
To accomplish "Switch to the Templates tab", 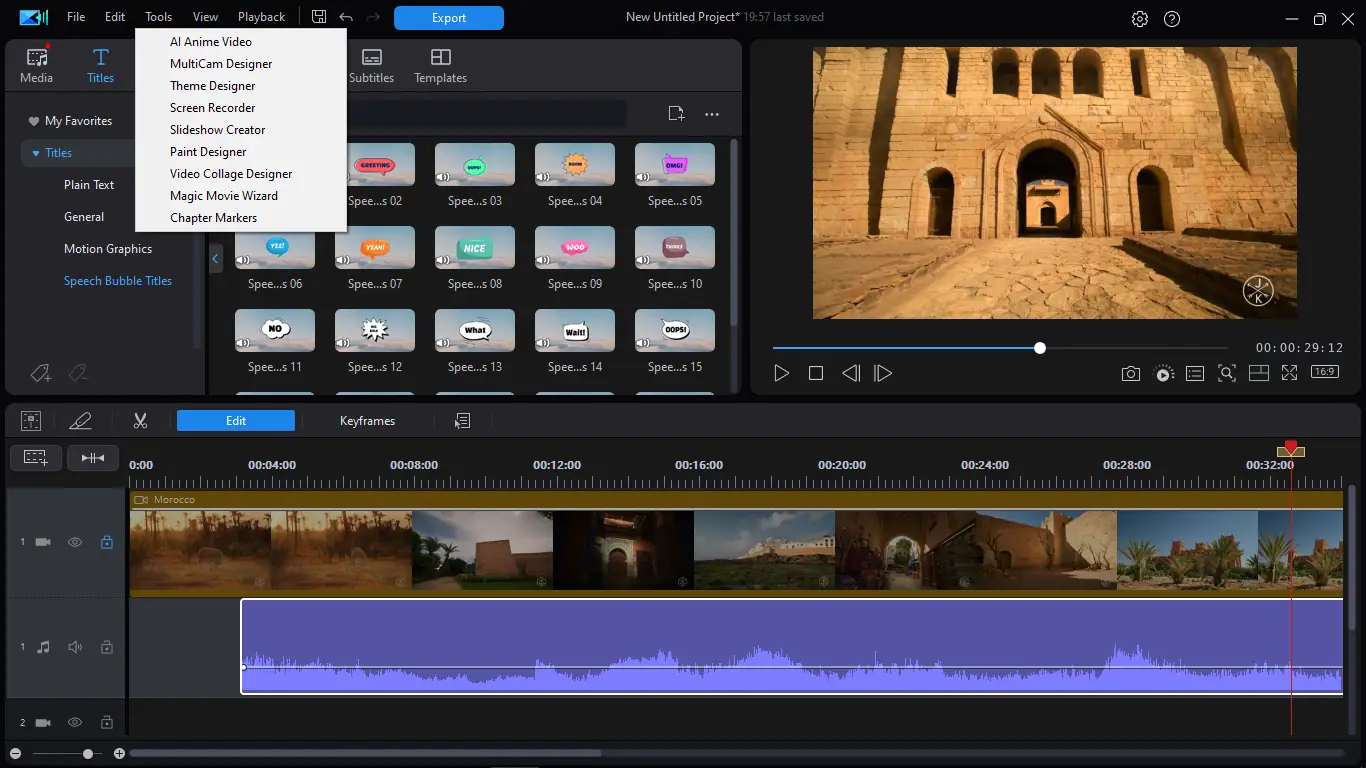I will point(440,66).
